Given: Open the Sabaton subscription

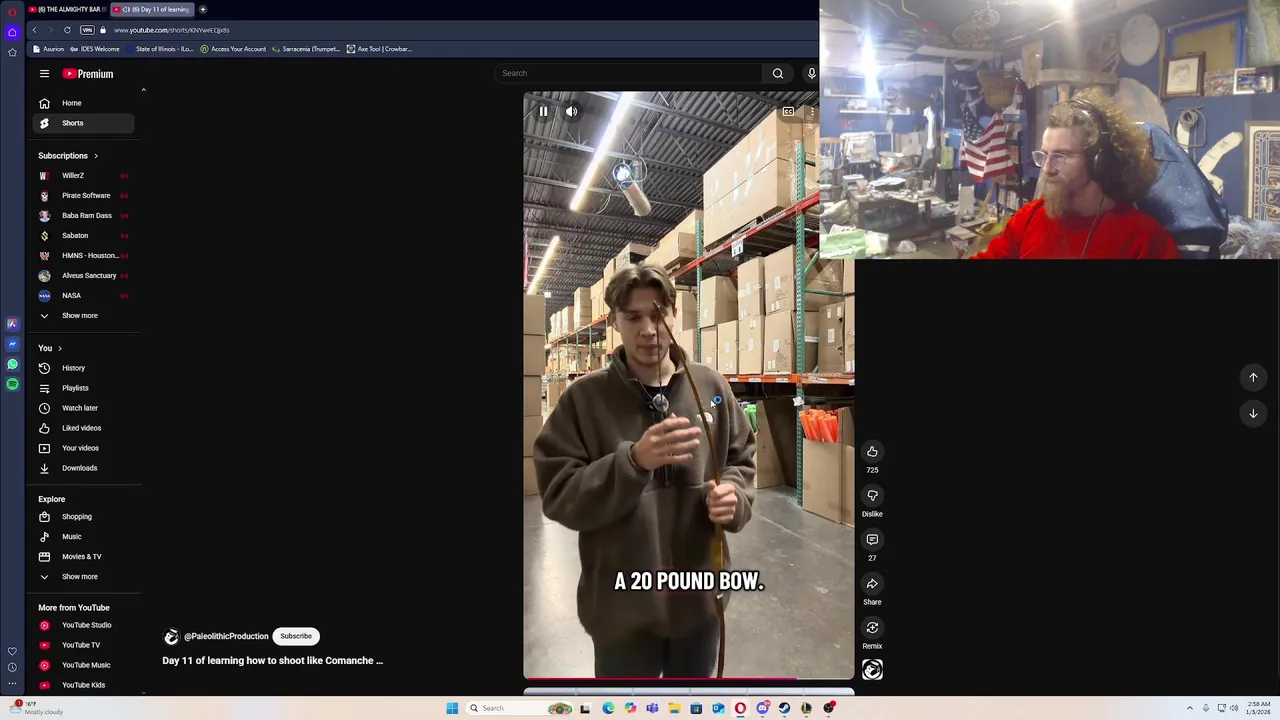Looking at the screenshot, I should (x=84, y=236).
